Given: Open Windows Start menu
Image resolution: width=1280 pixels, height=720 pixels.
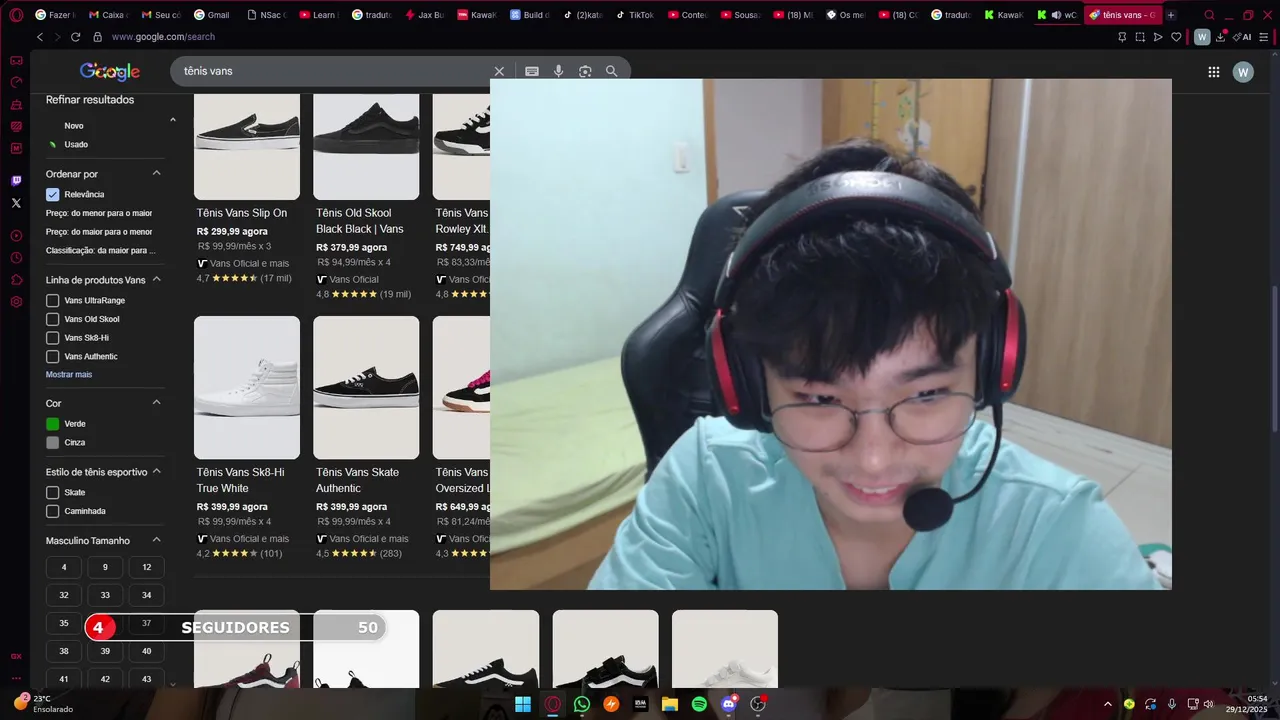Looking at the screenshot, I should 523,704.
